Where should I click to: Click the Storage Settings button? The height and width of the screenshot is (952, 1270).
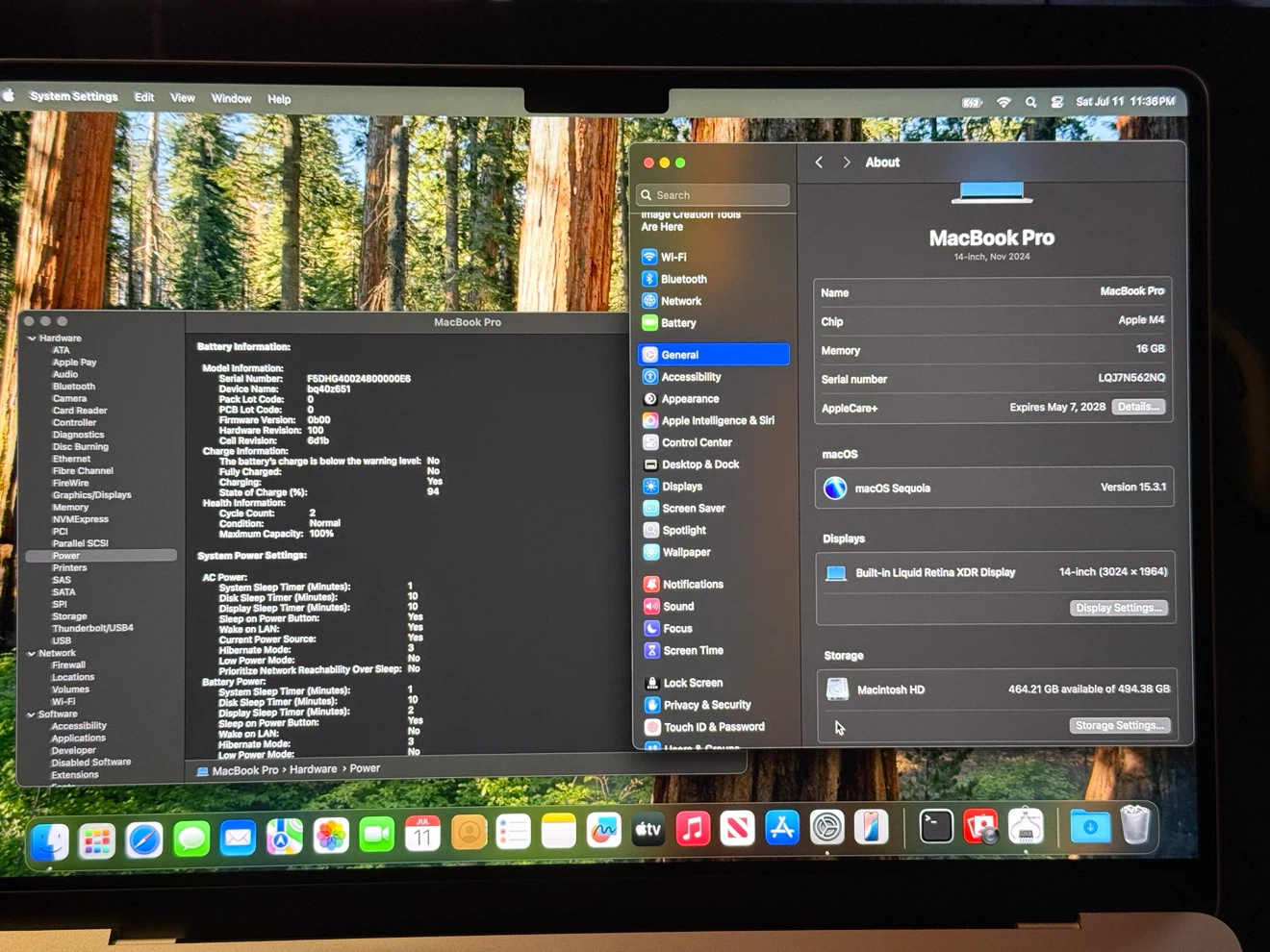[x=1121, y=725]
